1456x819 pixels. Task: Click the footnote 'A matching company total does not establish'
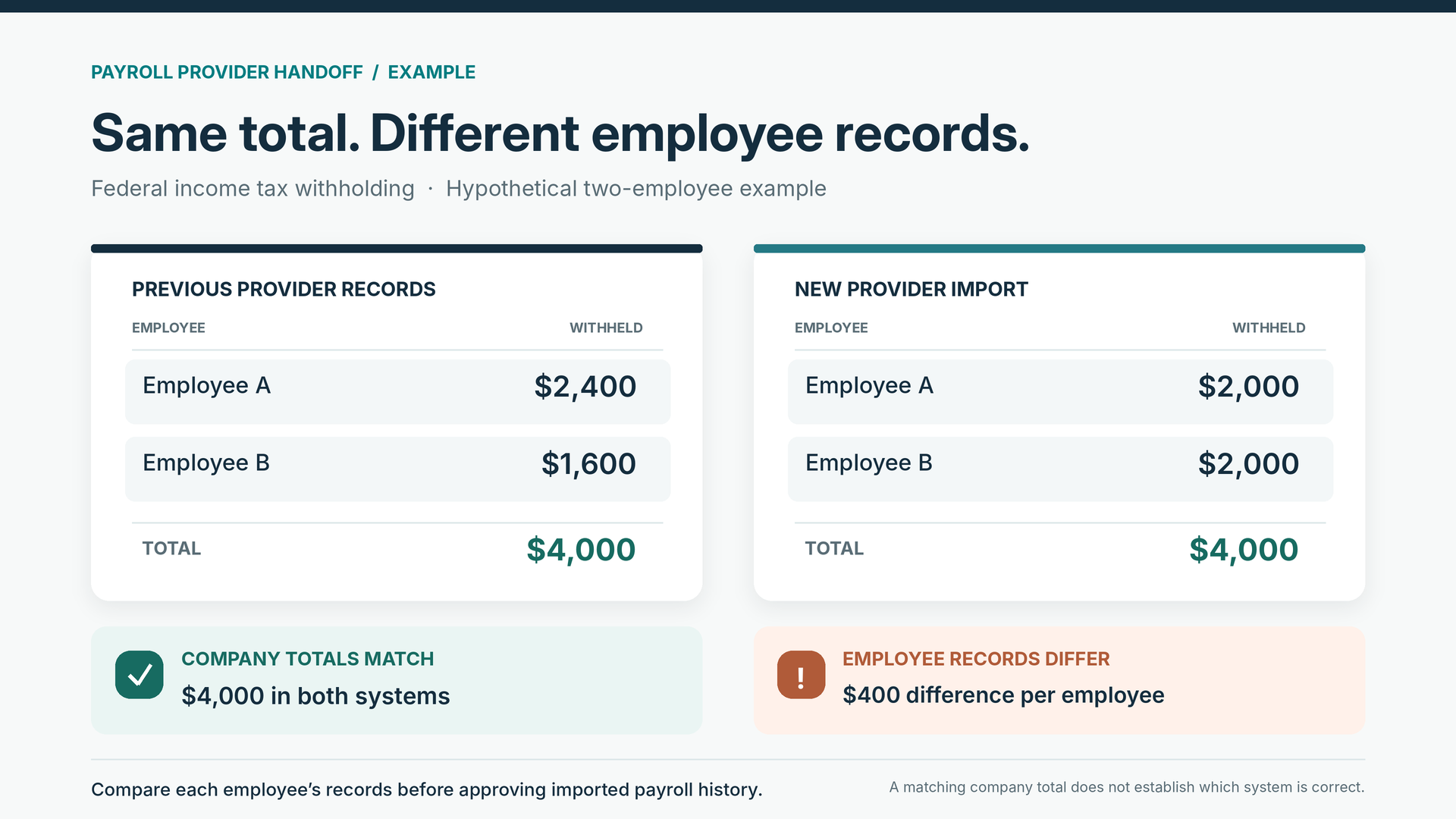click(x=1126, y=787)
